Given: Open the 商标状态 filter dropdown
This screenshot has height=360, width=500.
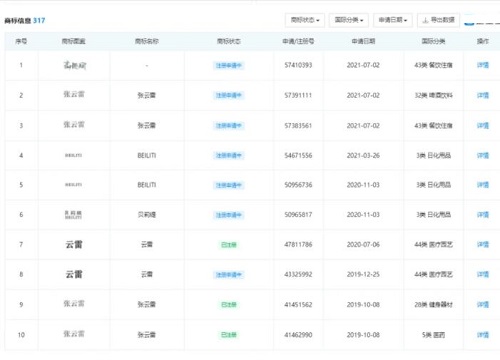Looking at the screenshot, I should tap(305, 20).
